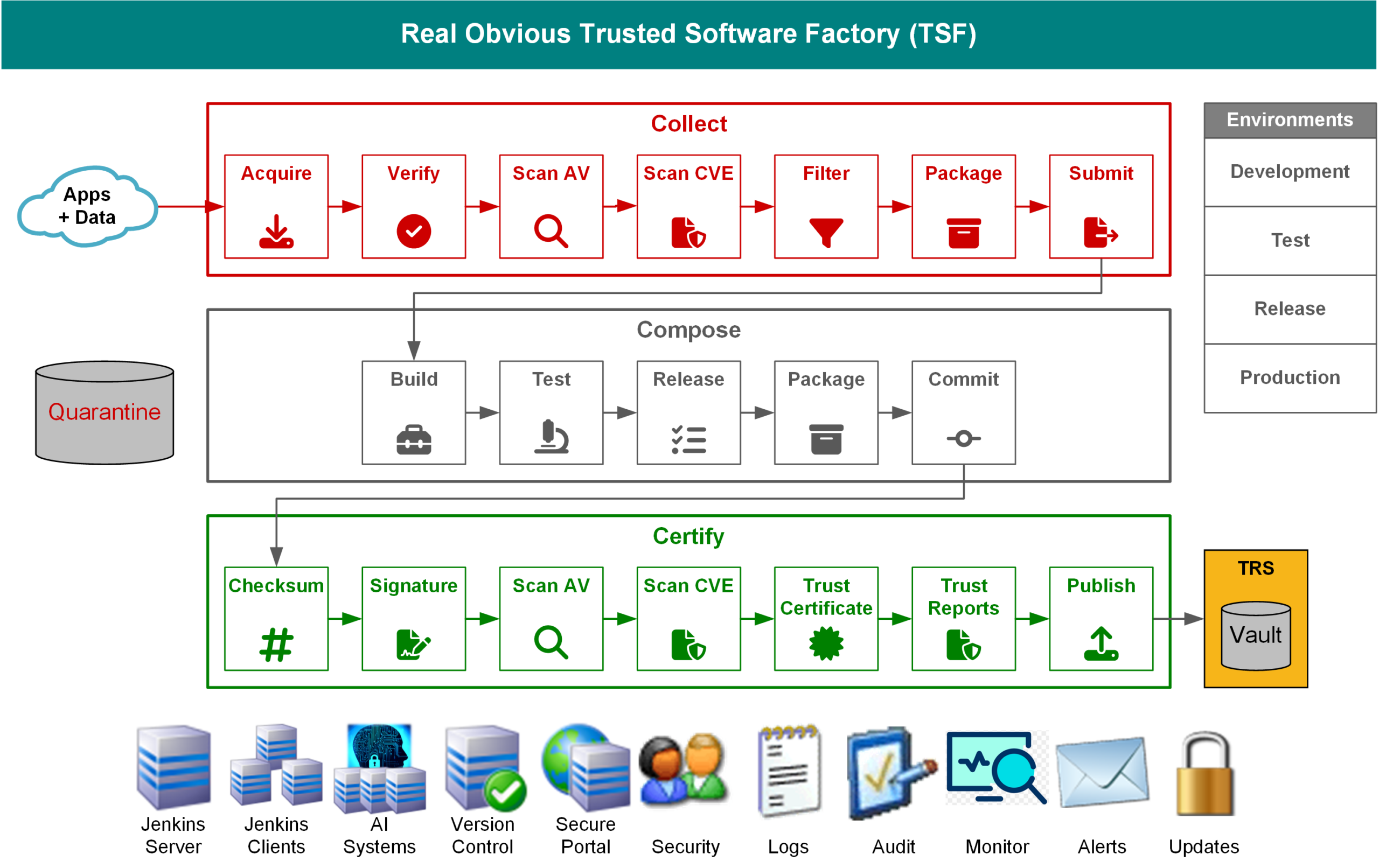Click the Jenkins Server icon
The height and width of the screenshot is (868, 1379).
point(173,767)
